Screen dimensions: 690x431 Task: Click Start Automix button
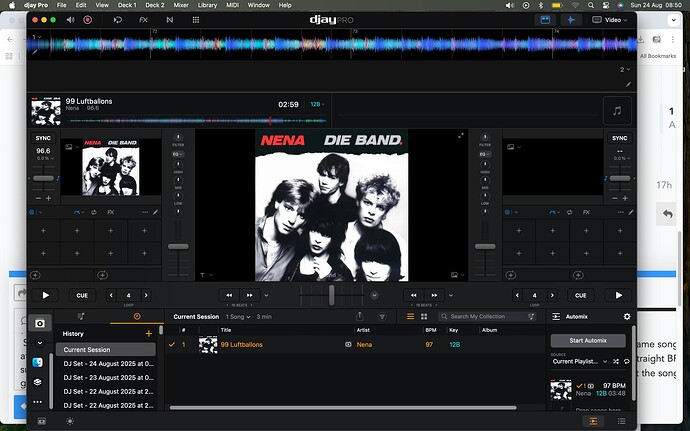(x=588, y=340)
